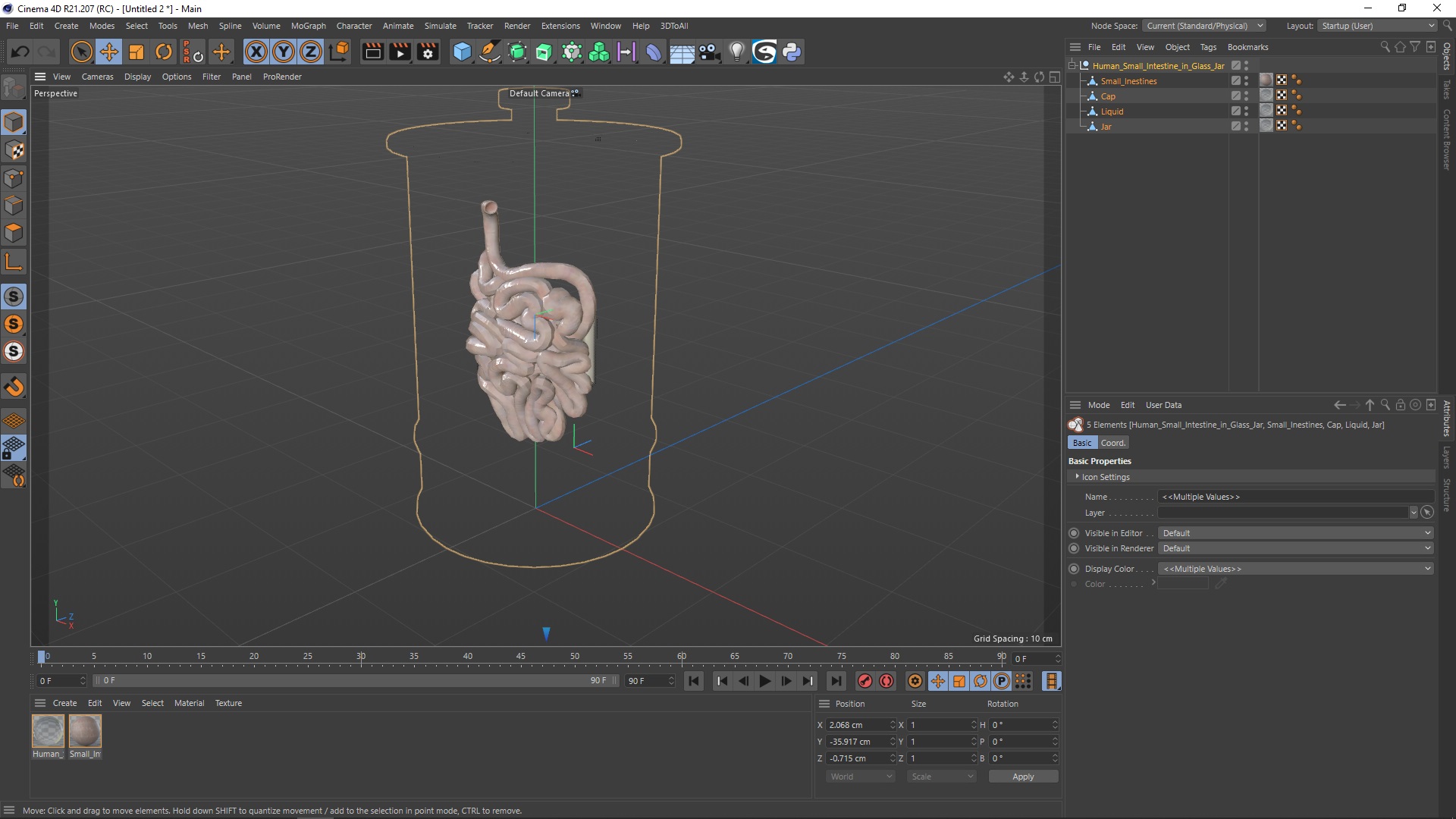Activate the Rotate tool in top toolbar
Viewport: 1456px width, 819px height.
tap(164, 52)
